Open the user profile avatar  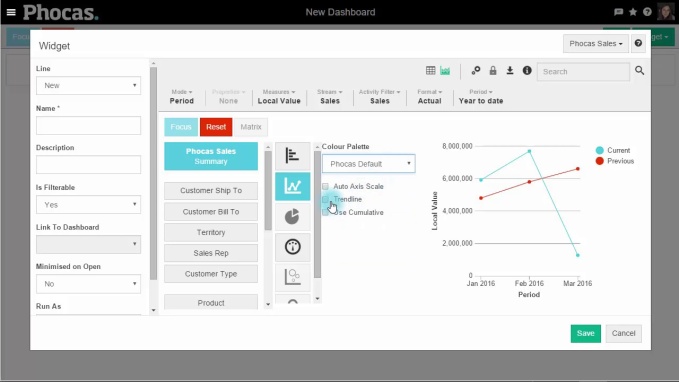(666, 12)
